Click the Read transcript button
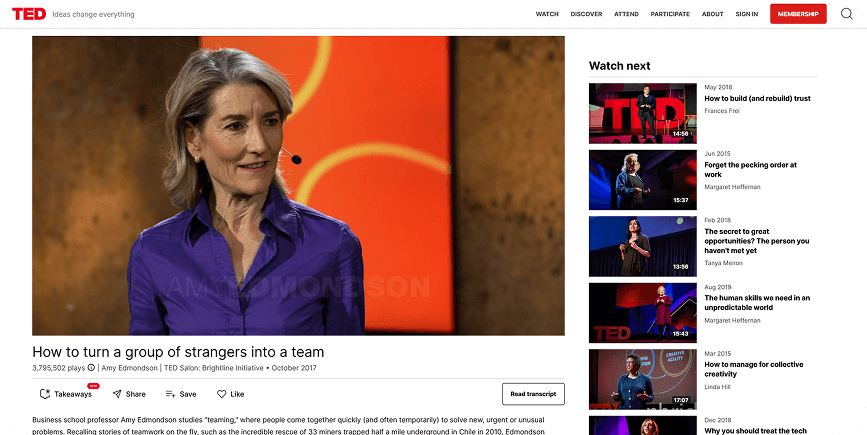Viewport: 867px width, 435px height. (533, 394)
